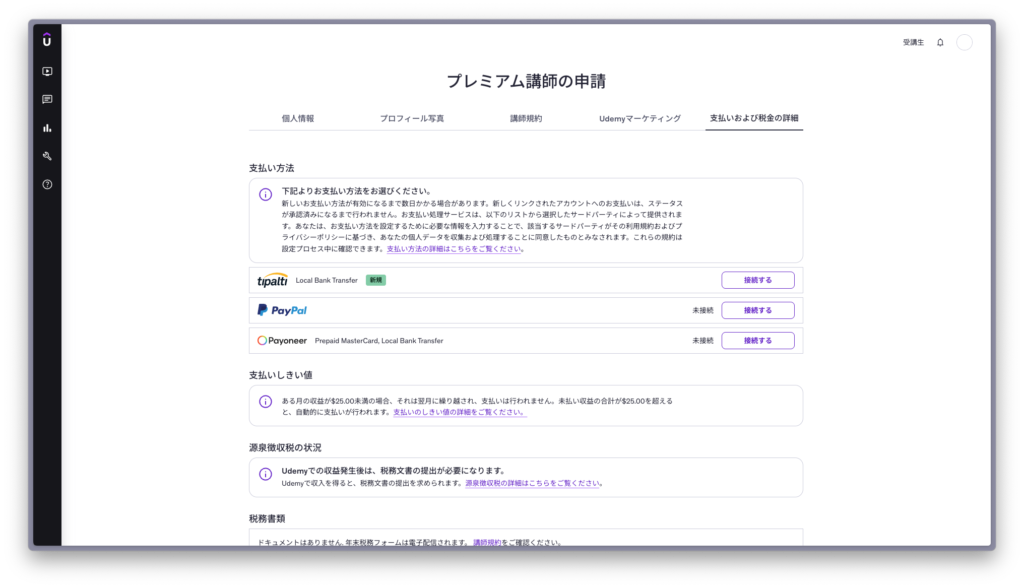Viewport: 1024px width, 588px height.
Task: Open the performance bar chart icon
Action: click(x=47, y=128)
